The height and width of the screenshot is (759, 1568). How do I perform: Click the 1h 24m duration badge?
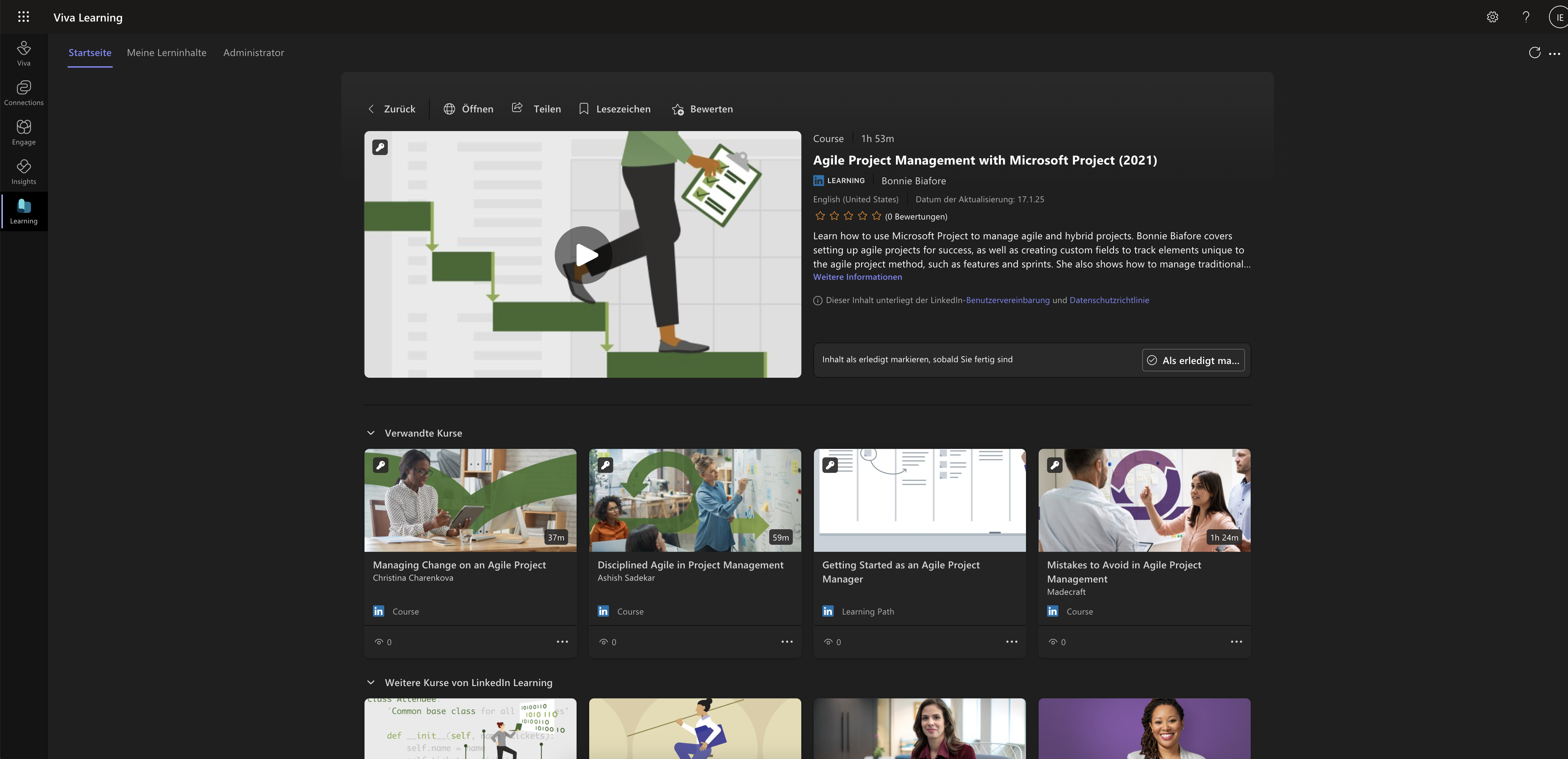pos(1224,537)
